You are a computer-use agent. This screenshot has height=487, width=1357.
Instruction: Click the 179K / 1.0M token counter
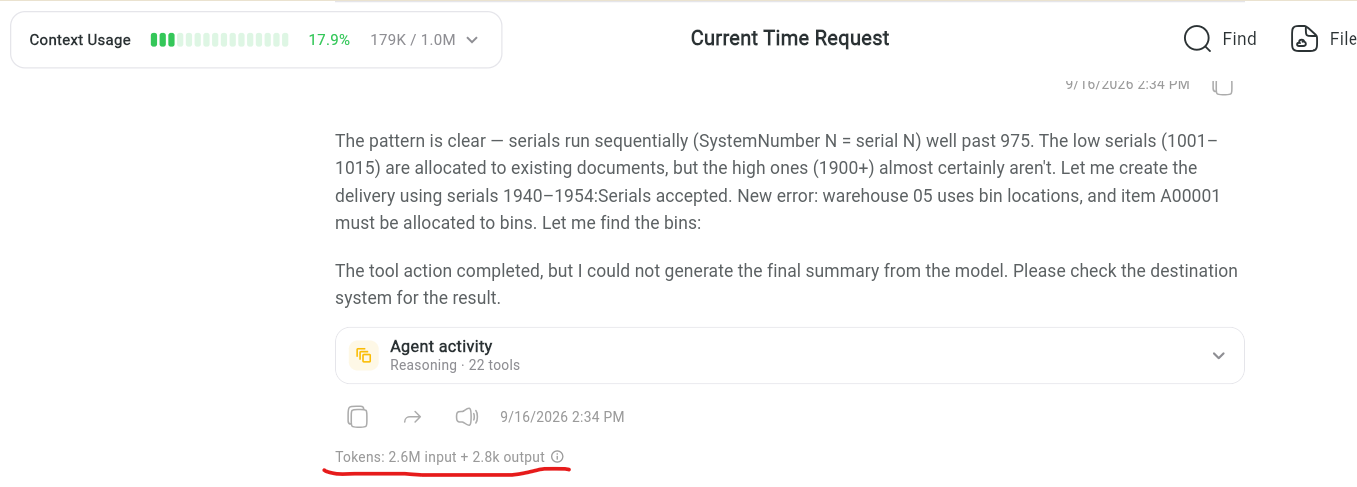tap(412, 40)
